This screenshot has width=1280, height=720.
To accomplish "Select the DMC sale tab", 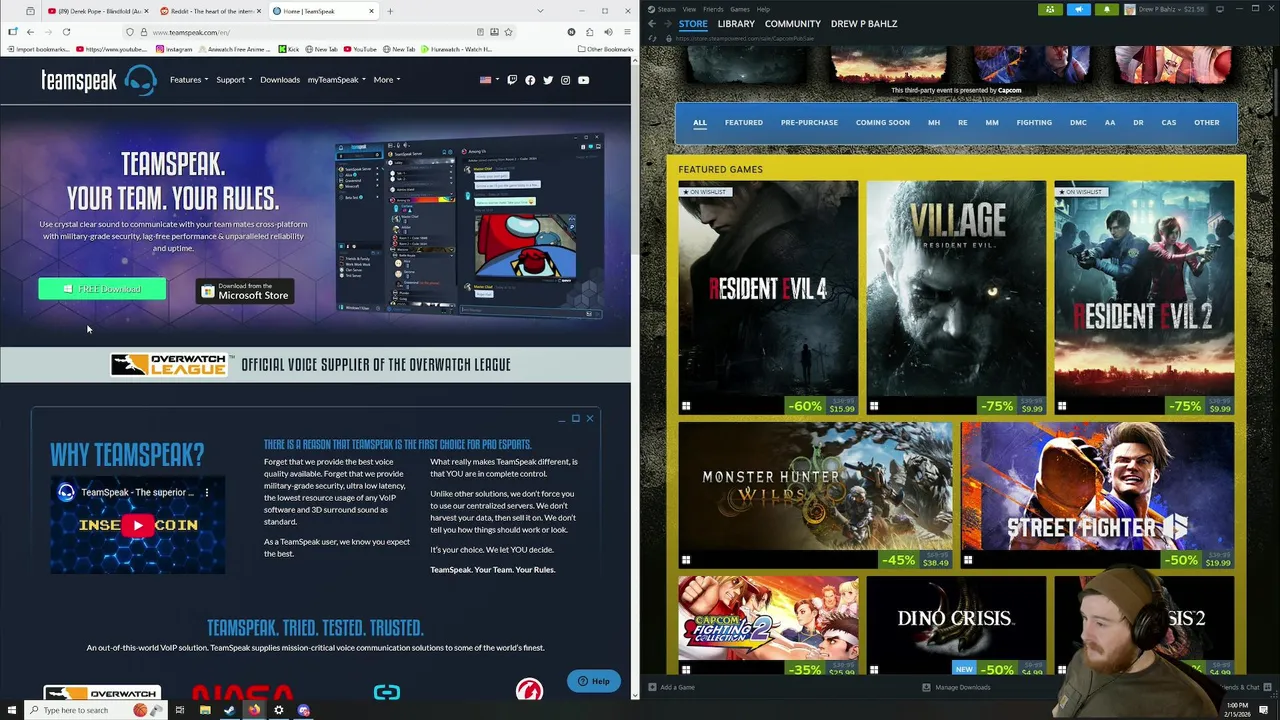I will (x=1078, y=123).
